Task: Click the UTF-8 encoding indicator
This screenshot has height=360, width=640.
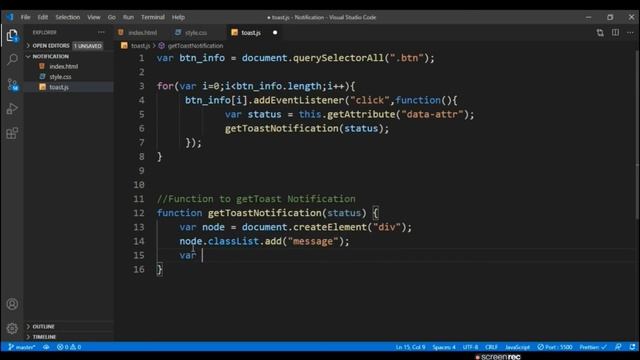Action: (x=470, y=347)
